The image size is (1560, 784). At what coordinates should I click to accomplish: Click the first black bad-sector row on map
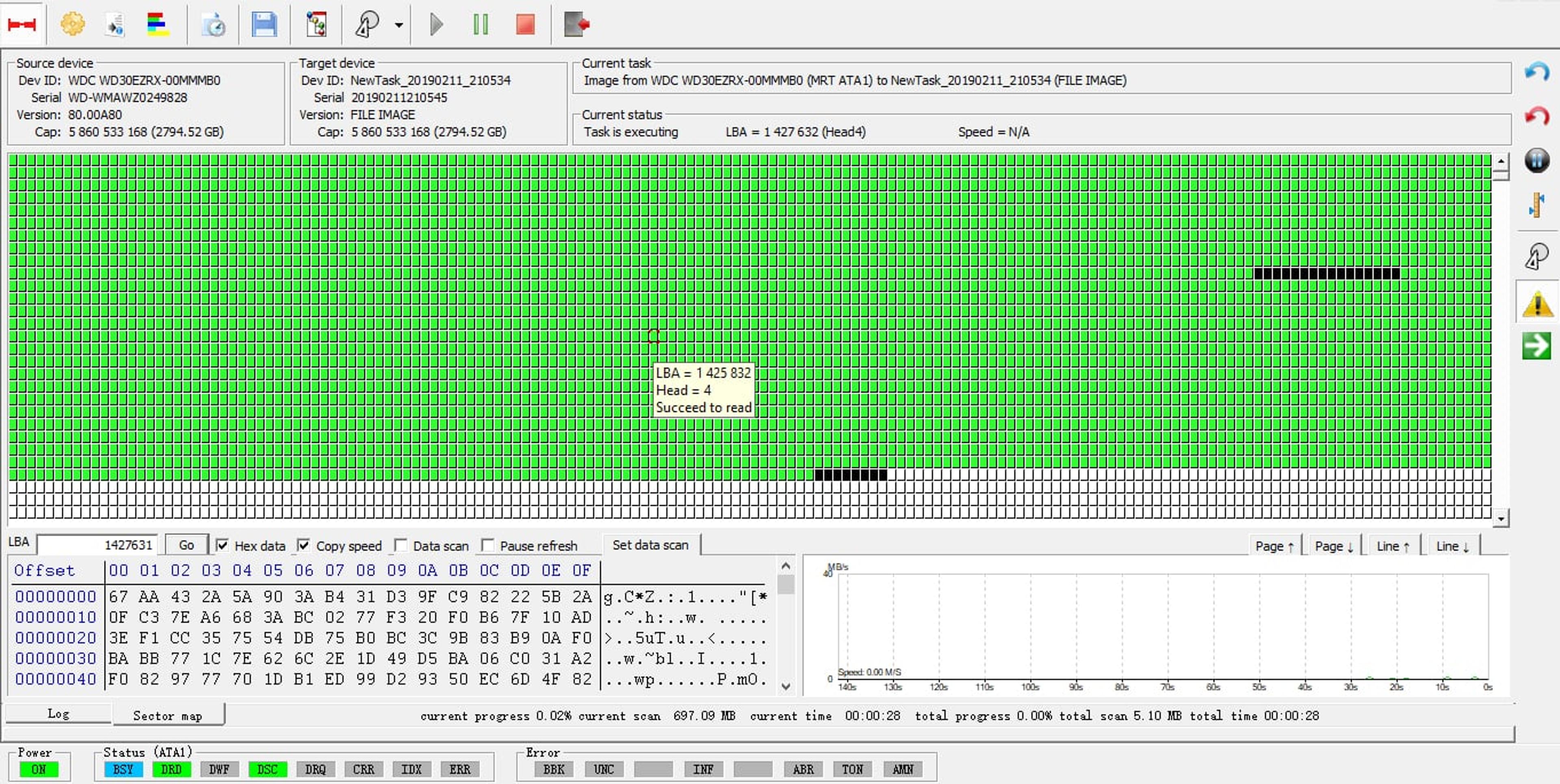(x=1327, y=274)
